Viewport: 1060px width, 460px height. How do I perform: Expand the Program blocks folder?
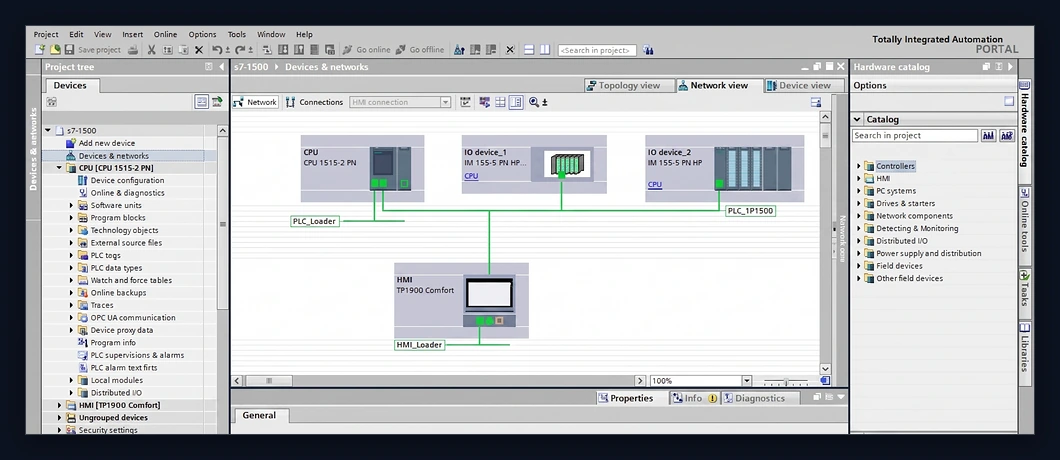[72, 218]
